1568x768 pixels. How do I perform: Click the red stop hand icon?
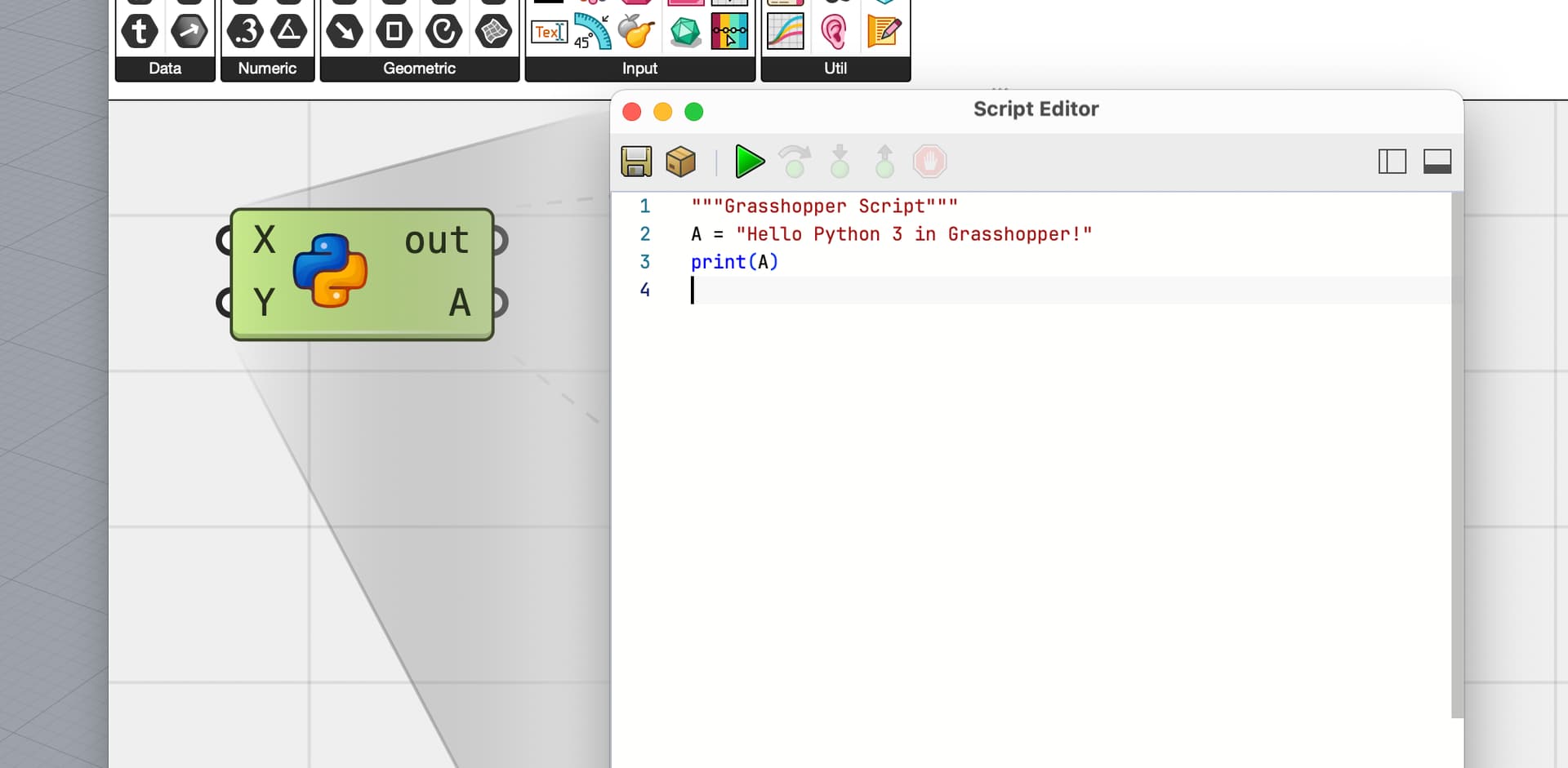929,162
